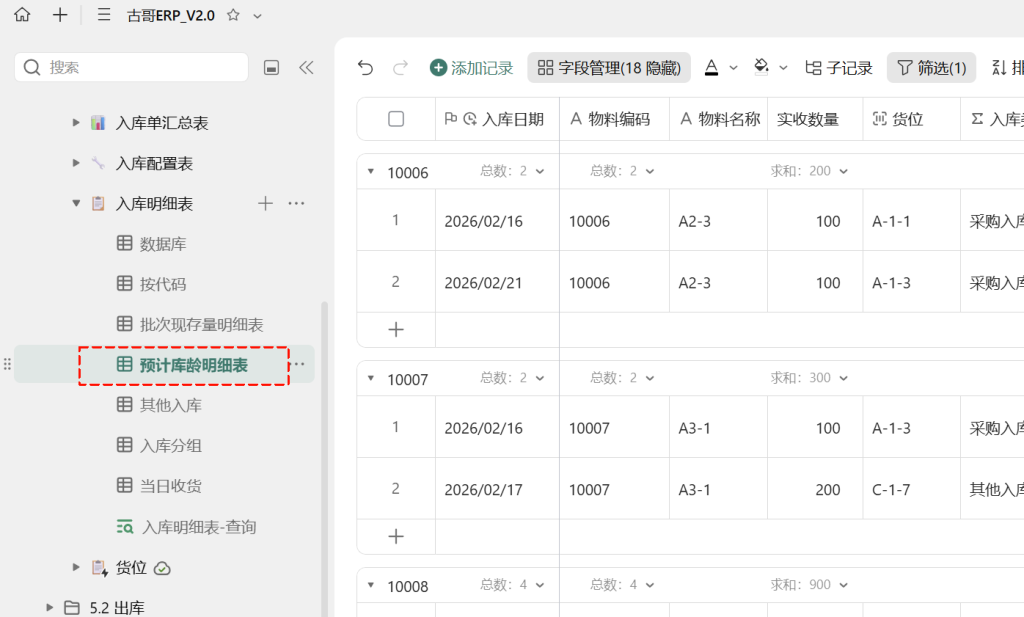
Task: Redo the last action
Action: coord(400,67)
